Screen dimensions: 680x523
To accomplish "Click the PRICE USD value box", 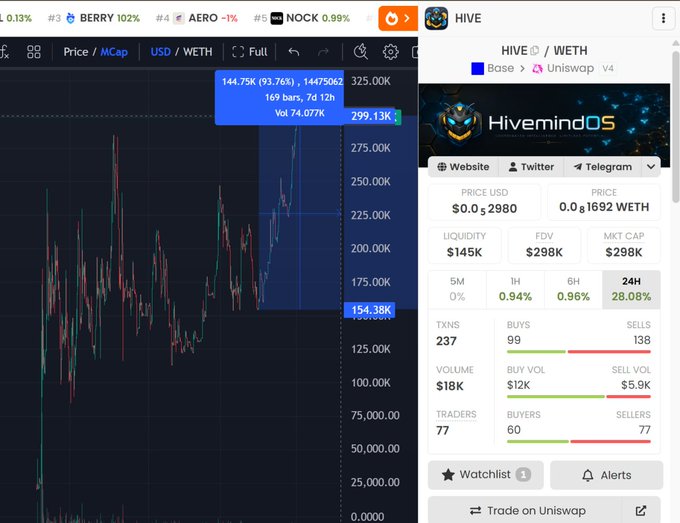I will pos(484,202).
